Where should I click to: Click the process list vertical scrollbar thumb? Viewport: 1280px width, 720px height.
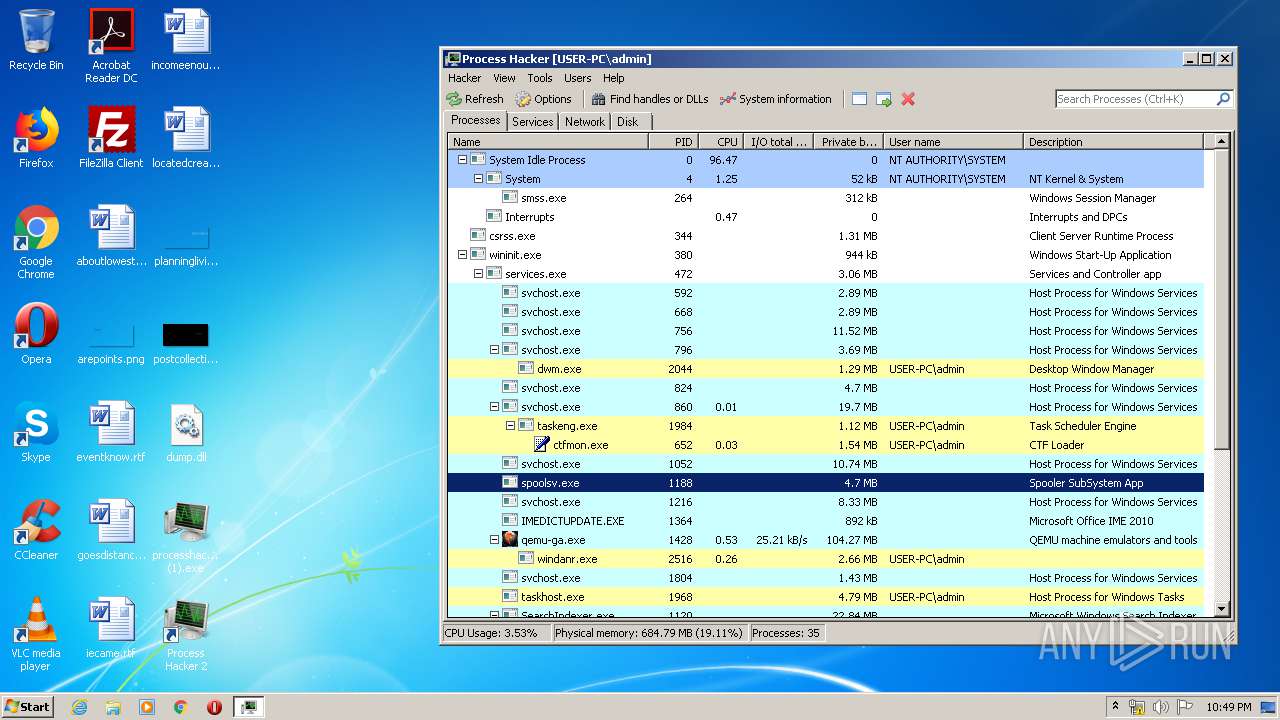point(1221,300)
